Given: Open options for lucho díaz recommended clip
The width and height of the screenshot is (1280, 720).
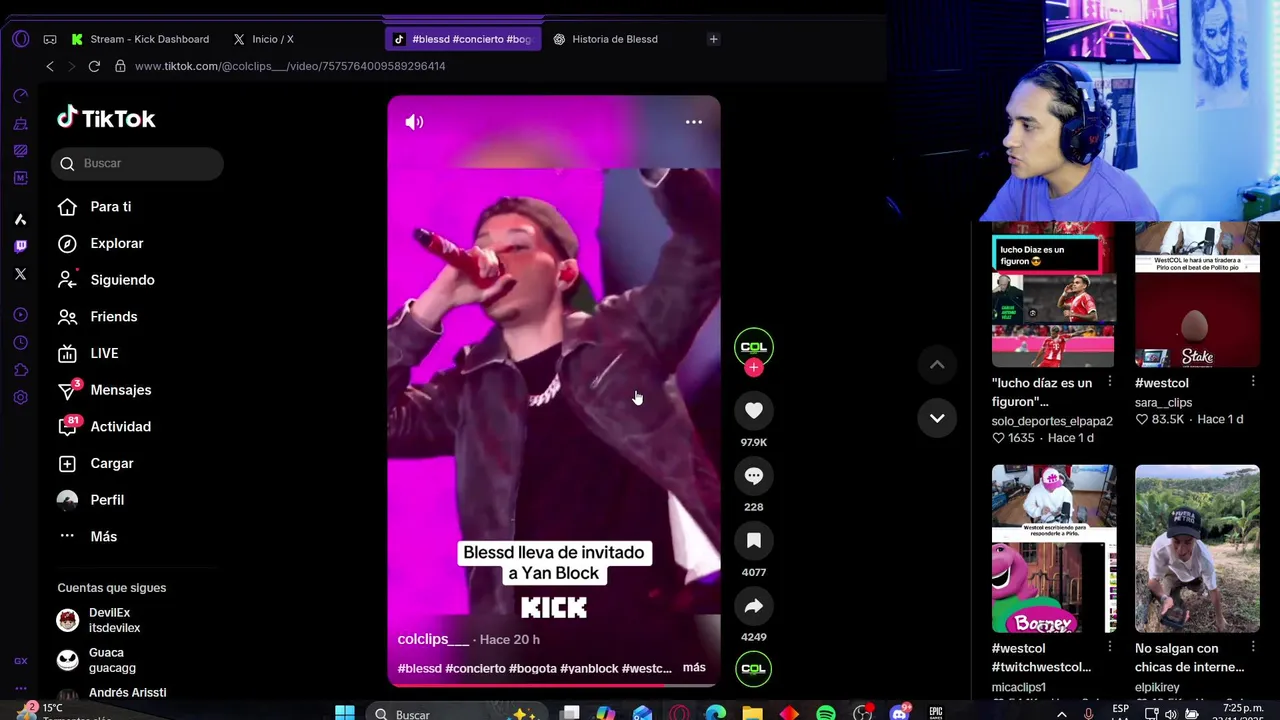Looking at the screenshot, I should 1109,382.
